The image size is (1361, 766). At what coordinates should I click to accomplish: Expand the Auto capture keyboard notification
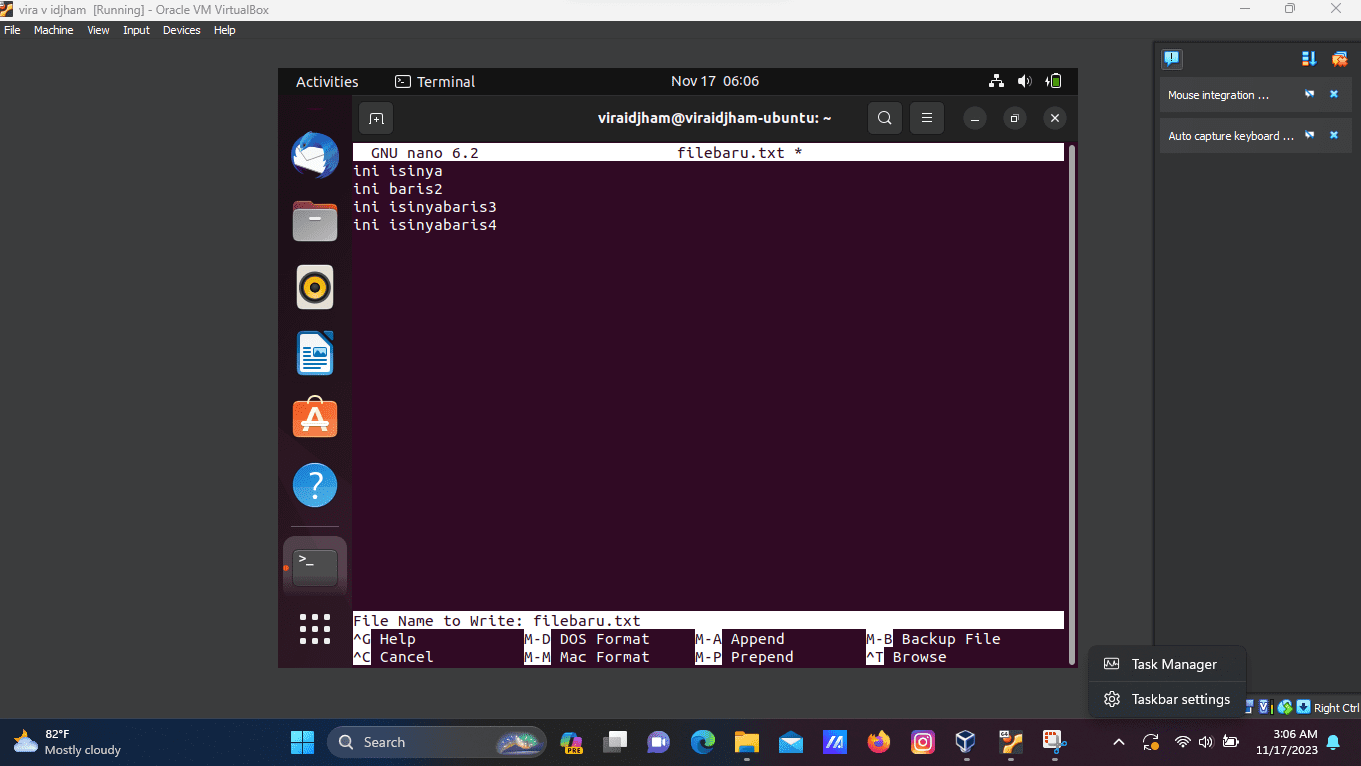click(x=1309, y=135)
